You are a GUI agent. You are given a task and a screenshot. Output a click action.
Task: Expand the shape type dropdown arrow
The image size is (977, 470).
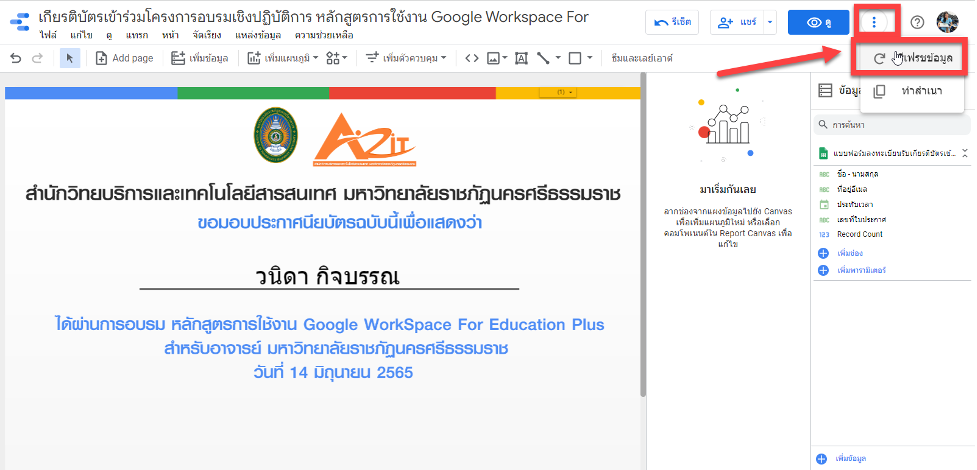(x=589, y=58)
